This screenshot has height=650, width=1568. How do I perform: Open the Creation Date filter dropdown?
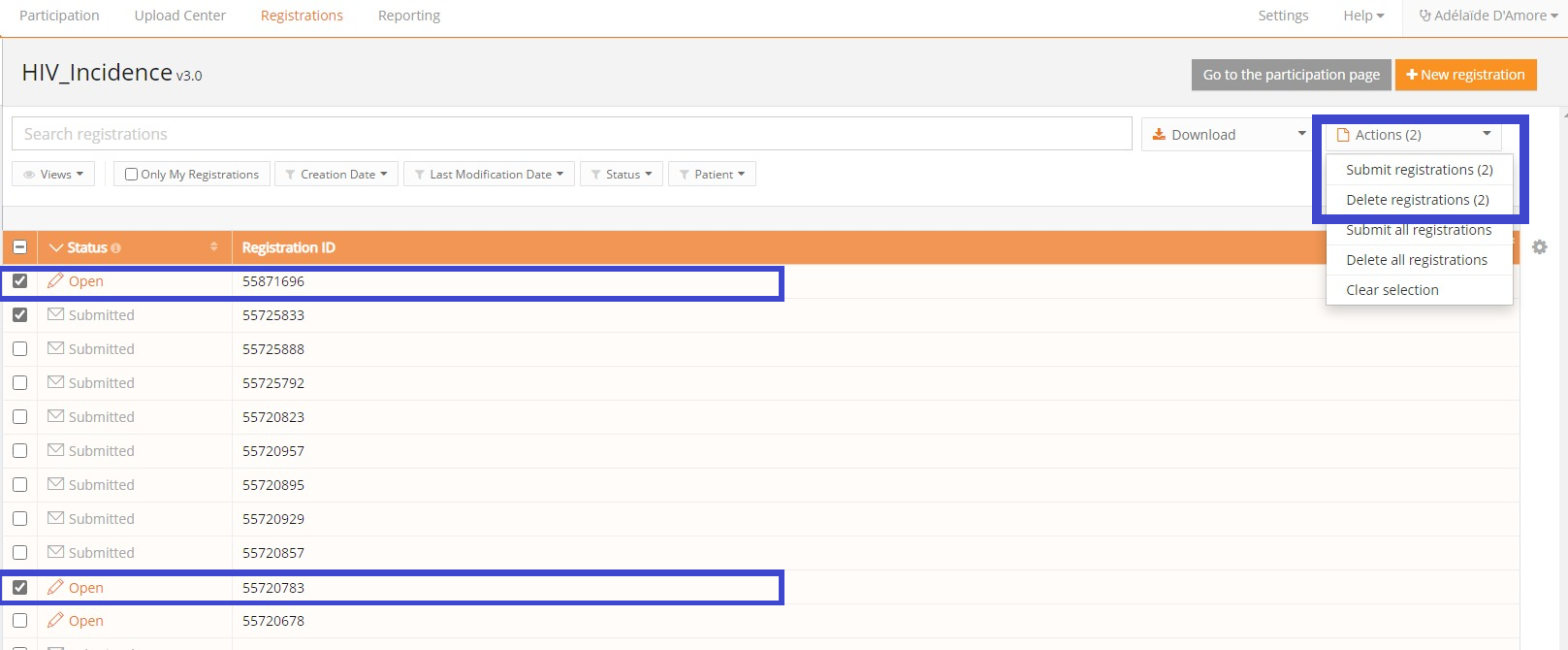click(336, 175)
